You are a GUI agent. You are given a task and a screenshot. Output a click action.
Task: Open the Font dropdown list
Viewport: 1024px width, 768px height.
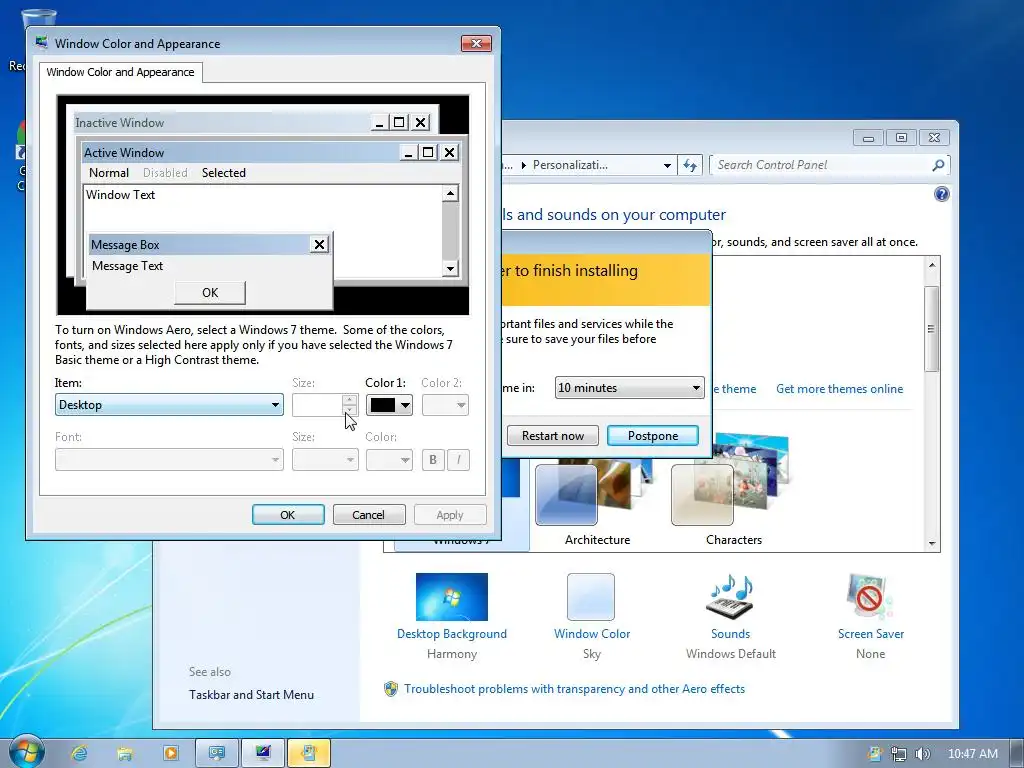coord(169,460)
